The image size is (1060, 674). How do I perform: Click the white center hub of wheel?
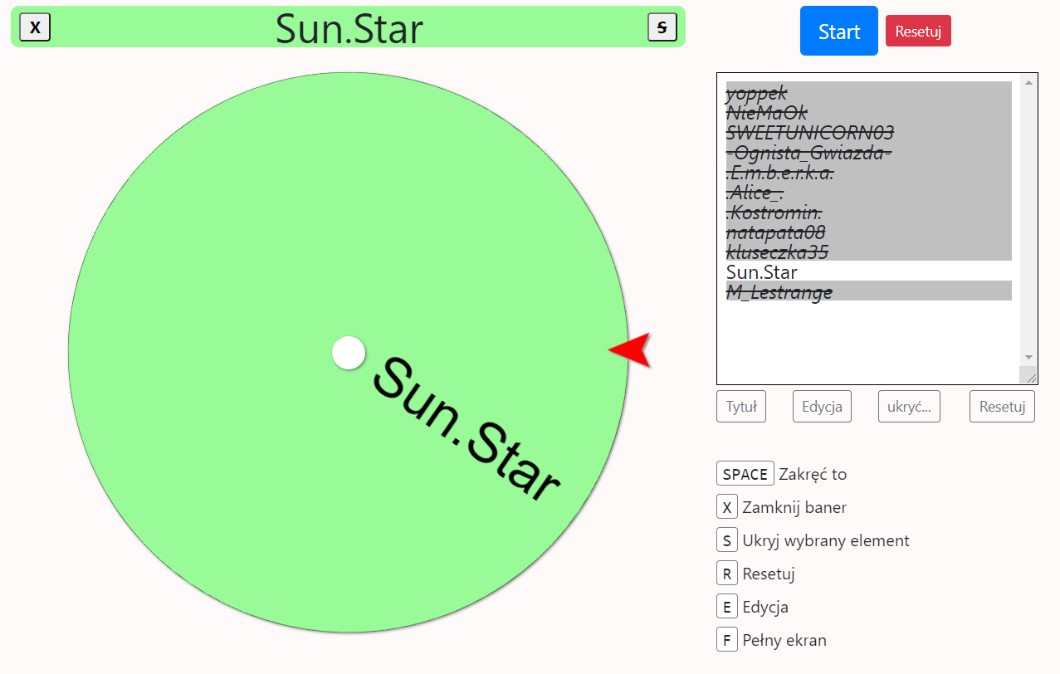(x=348, y=353)
